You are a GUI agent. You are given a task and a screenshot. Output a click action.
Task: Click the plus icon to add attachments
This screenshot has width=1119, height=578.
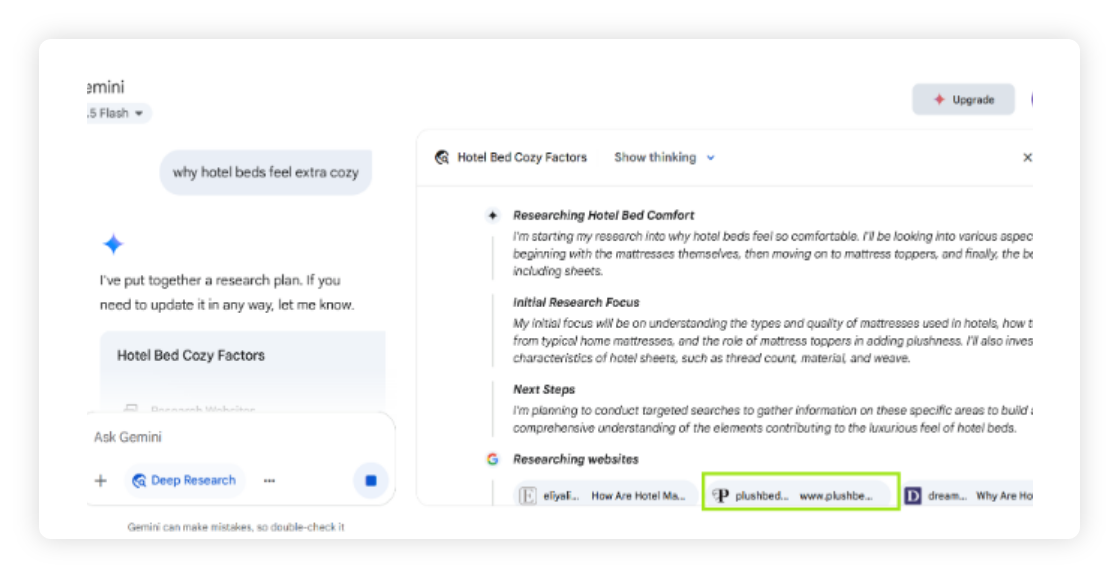[x=100, y=481]
